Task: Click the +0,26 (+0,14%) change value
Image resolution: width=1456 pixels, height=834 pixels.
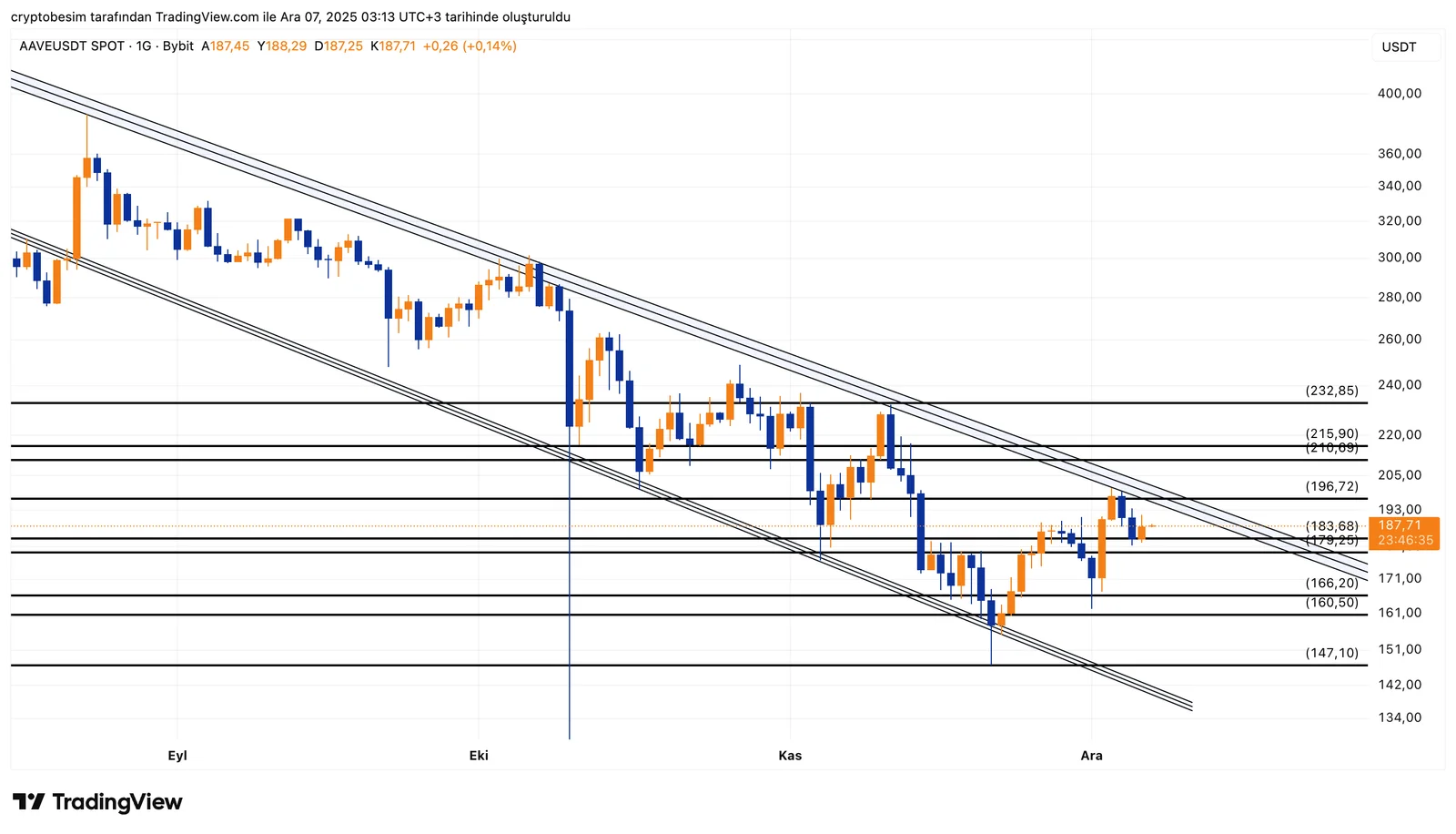Action: tap(470, 46)
